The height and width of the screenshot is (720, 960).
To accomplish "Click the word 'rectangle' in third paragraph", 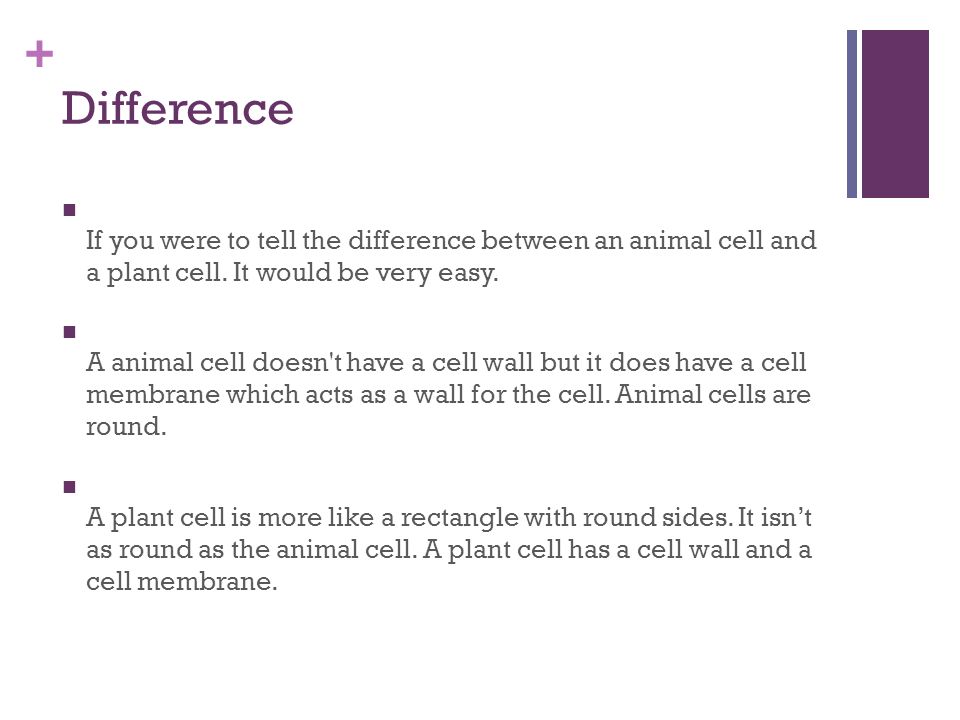I will pos(459,519).
